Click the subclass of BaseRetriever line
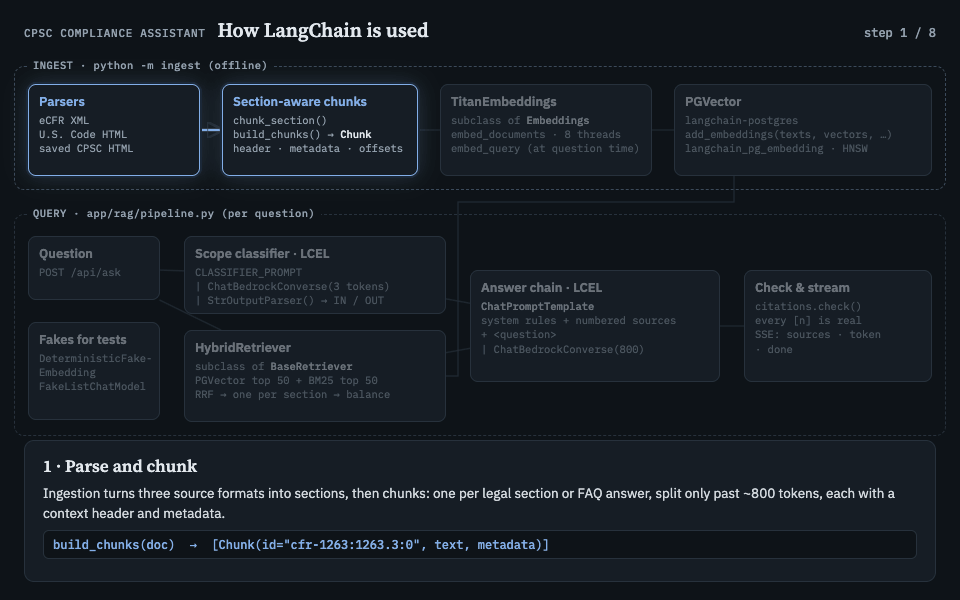 (x=274, y=367)
